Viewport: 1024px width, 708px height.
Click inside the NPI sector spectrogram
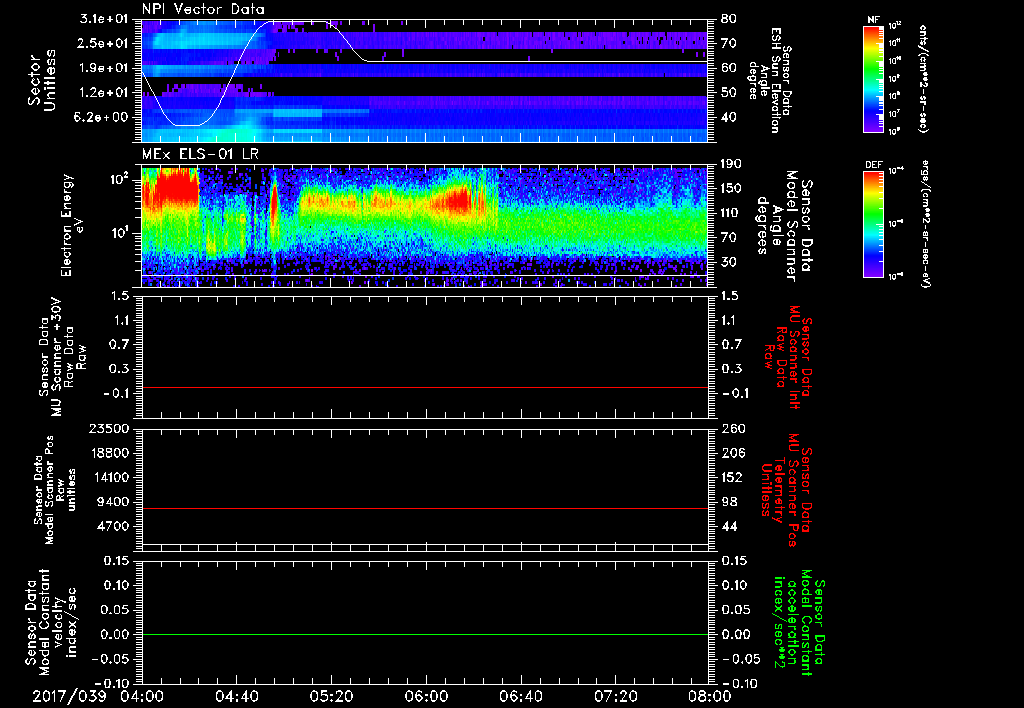(424, 80)
